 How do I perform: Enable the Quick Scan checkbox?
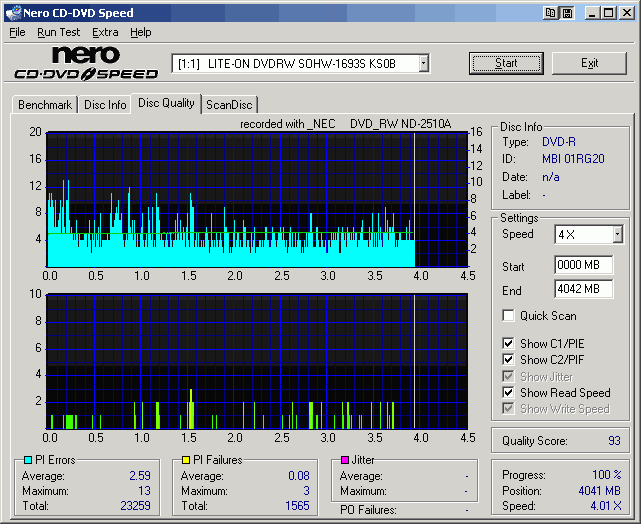coord(509,316)
